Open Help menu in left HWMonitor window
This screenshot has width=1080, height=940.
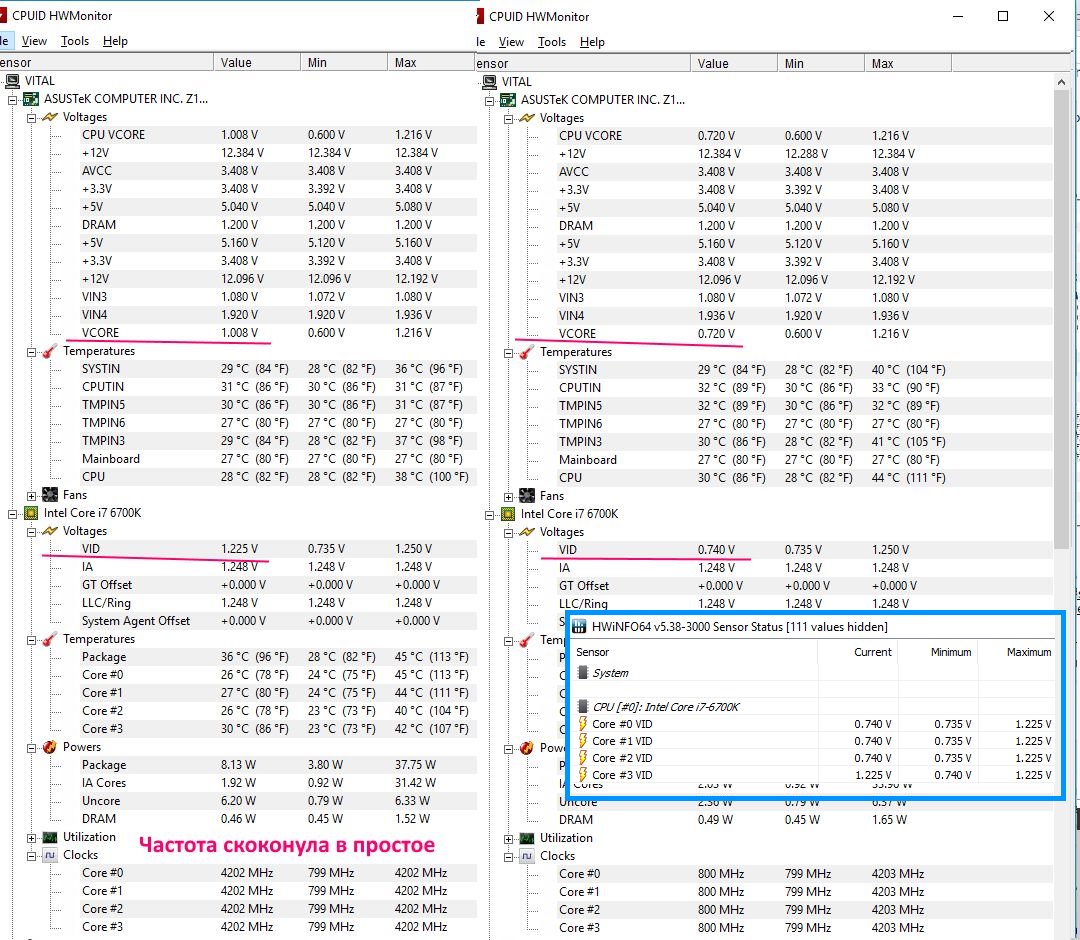point(115,41)
